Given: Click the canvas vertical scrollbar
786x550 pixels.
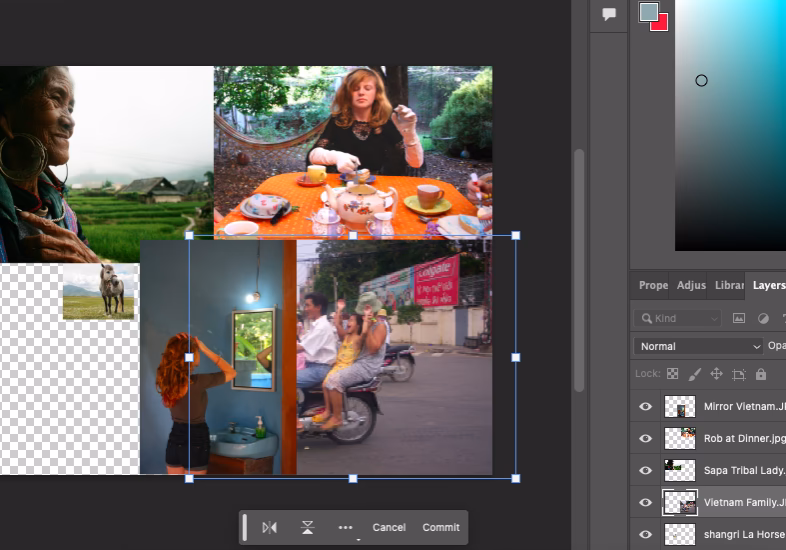Looking at the screenshot, I should tap(579, 270).
